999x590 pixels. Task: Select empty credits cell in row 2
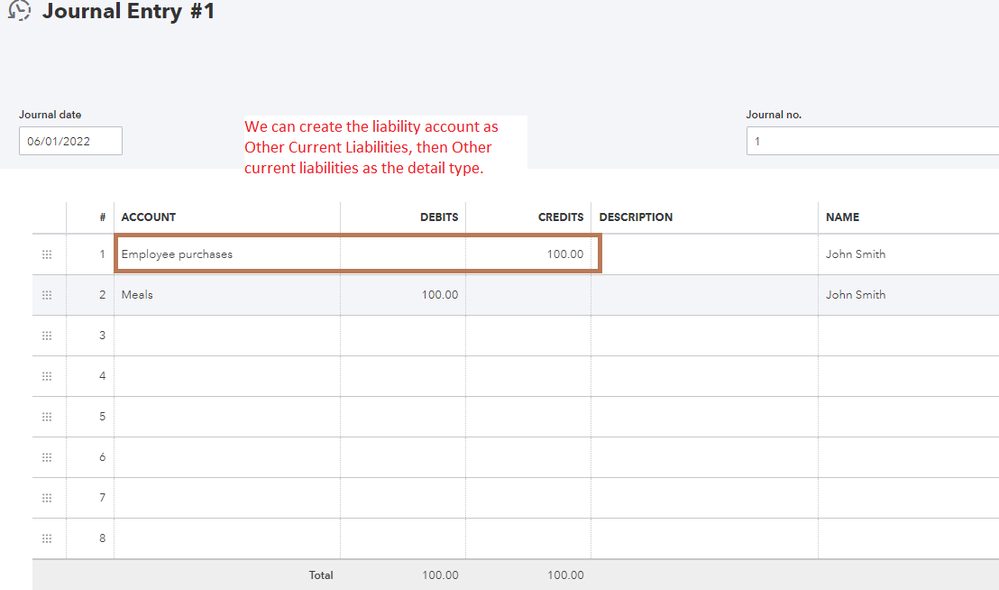tap(528, 295)
